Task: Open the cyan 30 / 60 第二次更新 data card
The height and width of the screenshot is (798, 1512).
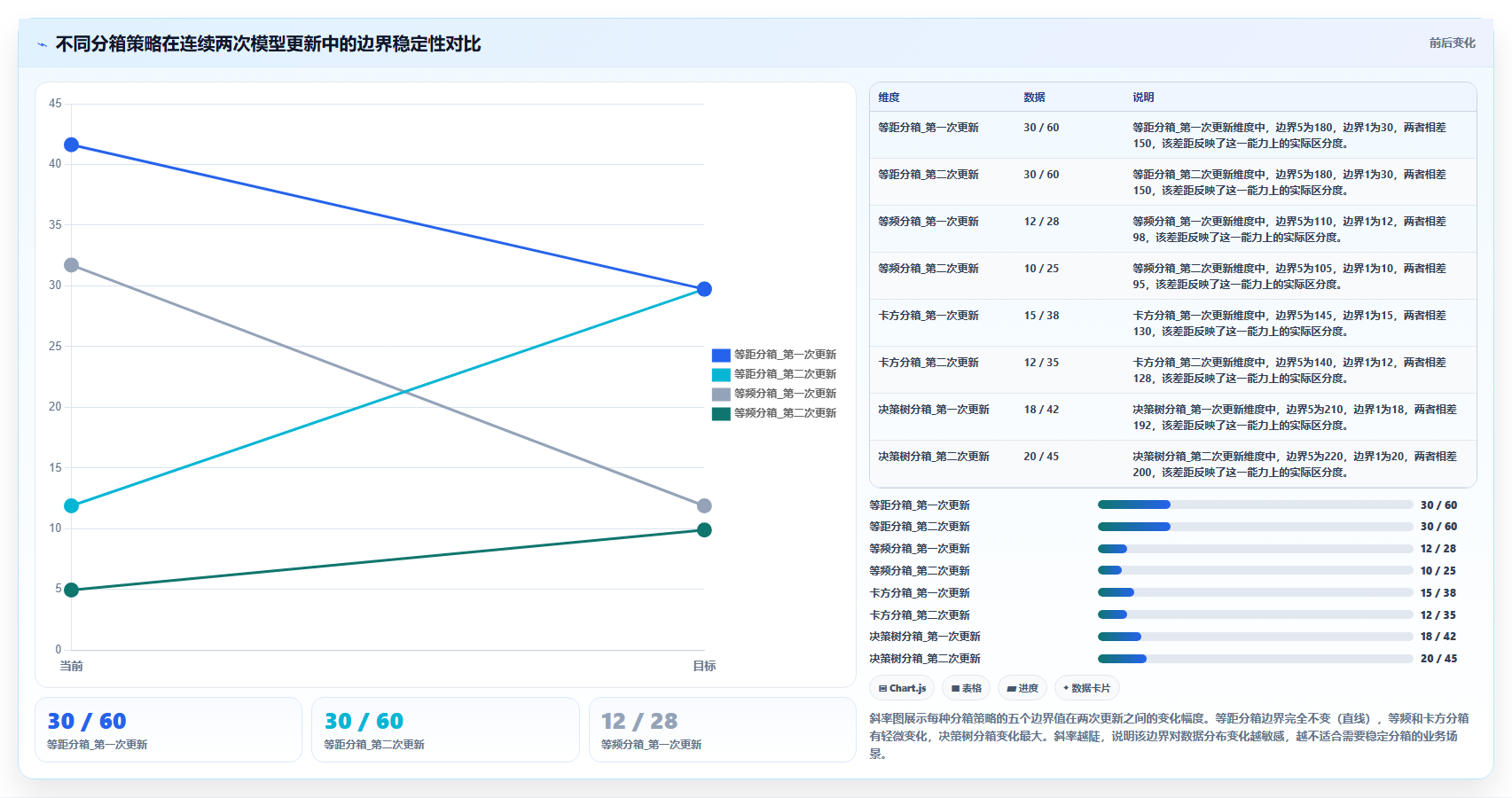Action: (445, 730)
